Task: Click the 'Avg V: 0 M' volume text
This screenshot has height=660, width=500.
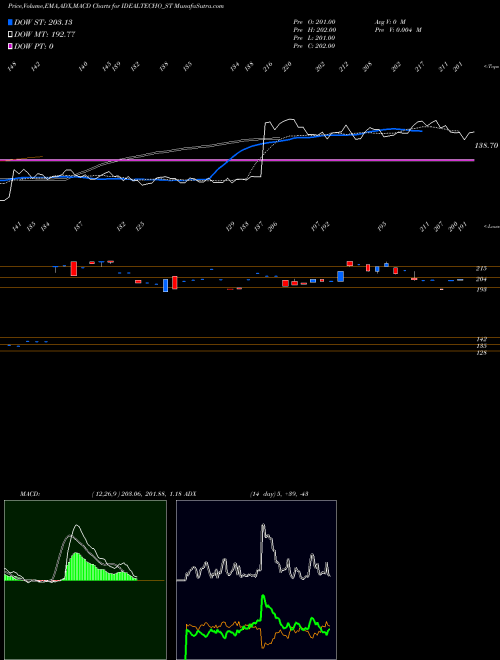Action: 389,22
